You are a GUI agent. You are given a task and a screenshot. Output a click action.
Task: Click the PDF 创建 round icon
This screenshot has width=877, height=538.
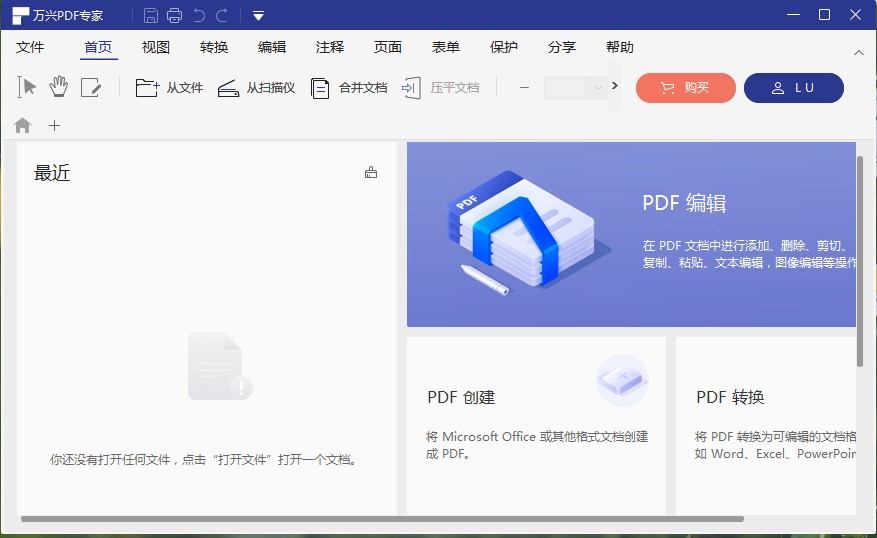(623, 380)
